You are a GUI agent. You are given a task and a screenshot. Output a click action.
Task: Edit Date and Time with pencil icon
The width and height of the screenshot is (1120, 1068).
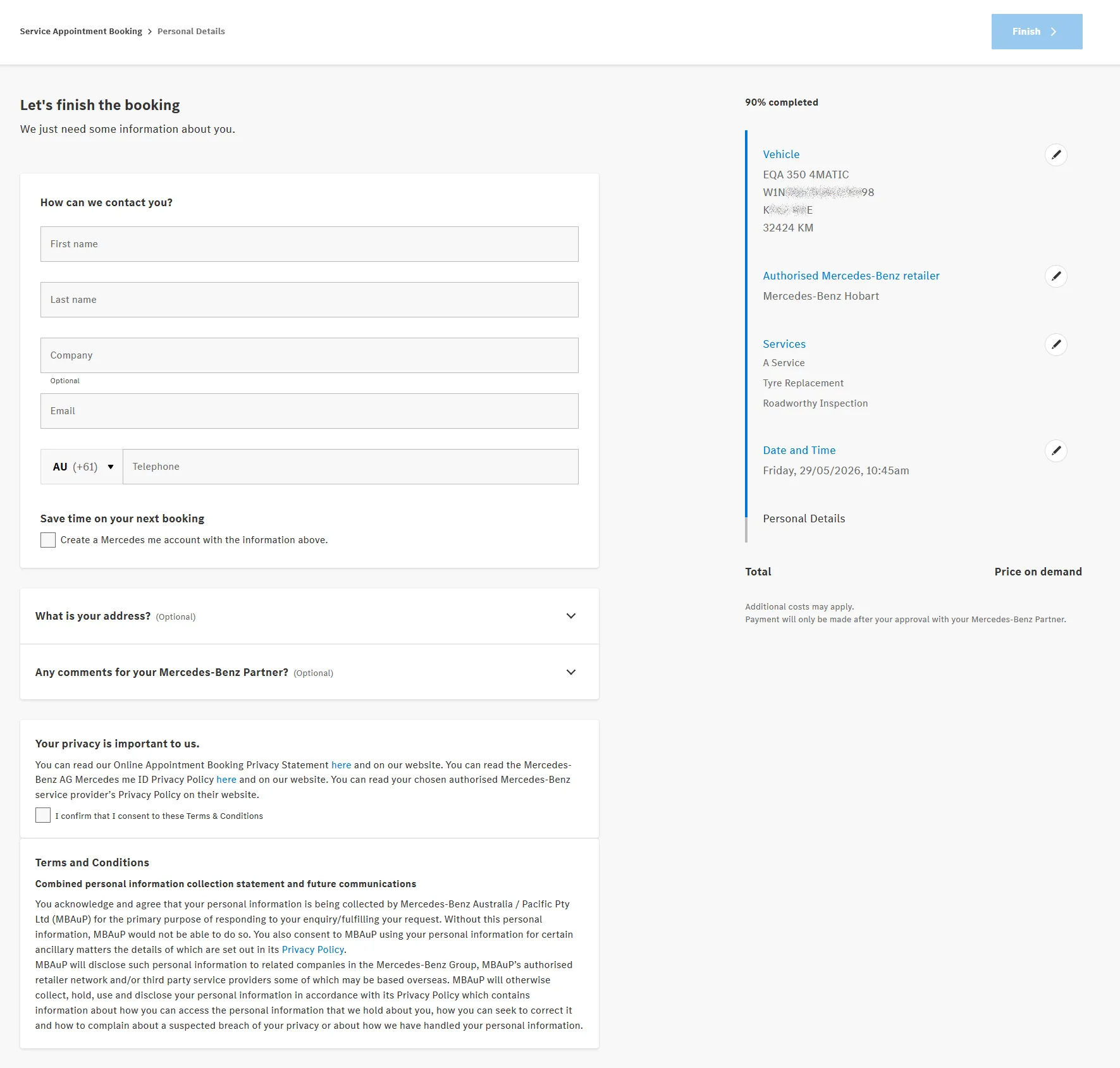(1055, 451)
